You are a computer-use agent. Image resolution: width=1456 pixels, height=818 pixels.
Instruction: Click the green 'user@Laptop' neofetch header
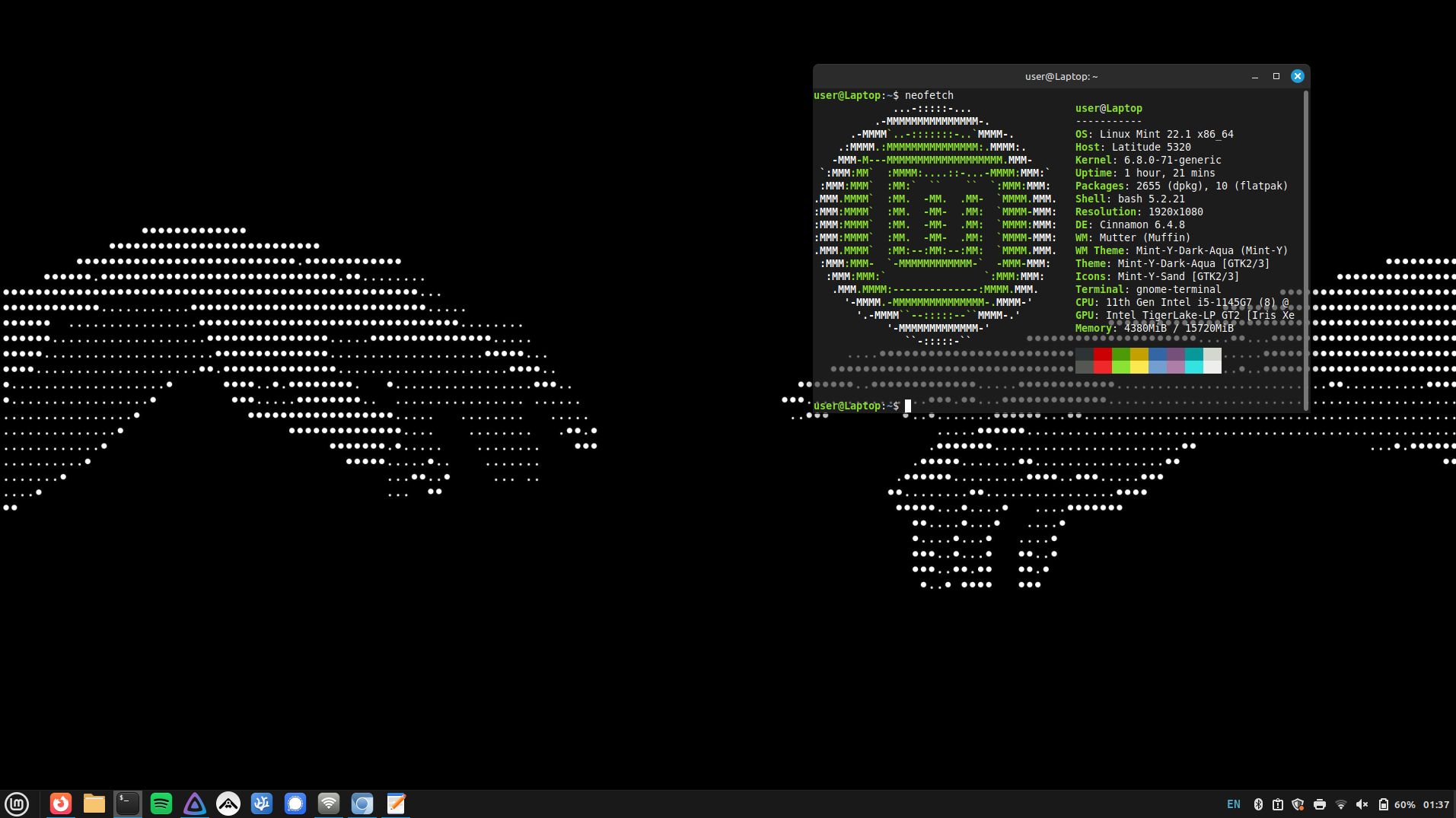pyautogui.click(x=1109, y=108)
